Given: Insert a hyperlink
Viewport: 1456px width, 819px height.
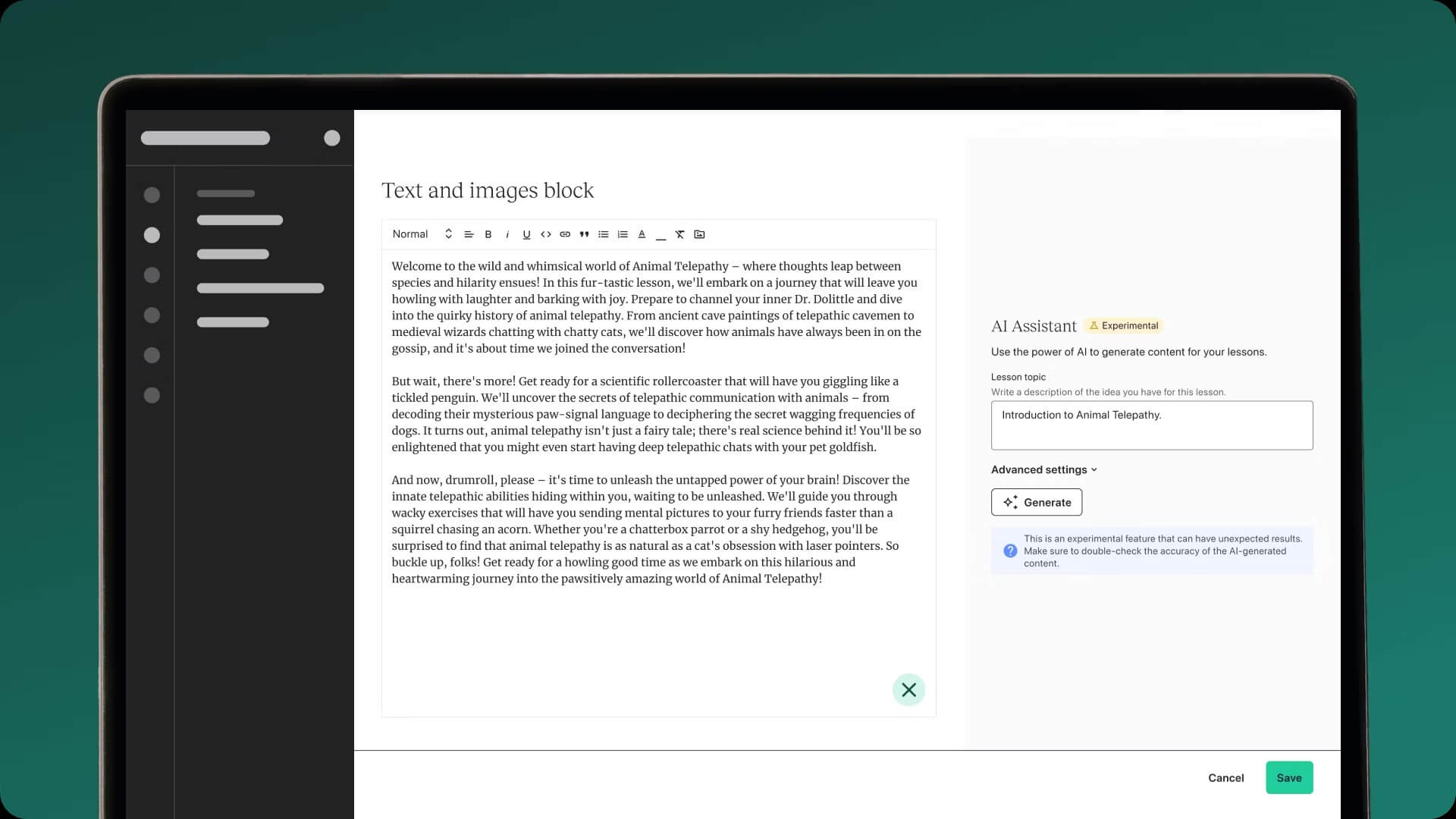Looking at the screenshot, I should [x=565, y=234].
